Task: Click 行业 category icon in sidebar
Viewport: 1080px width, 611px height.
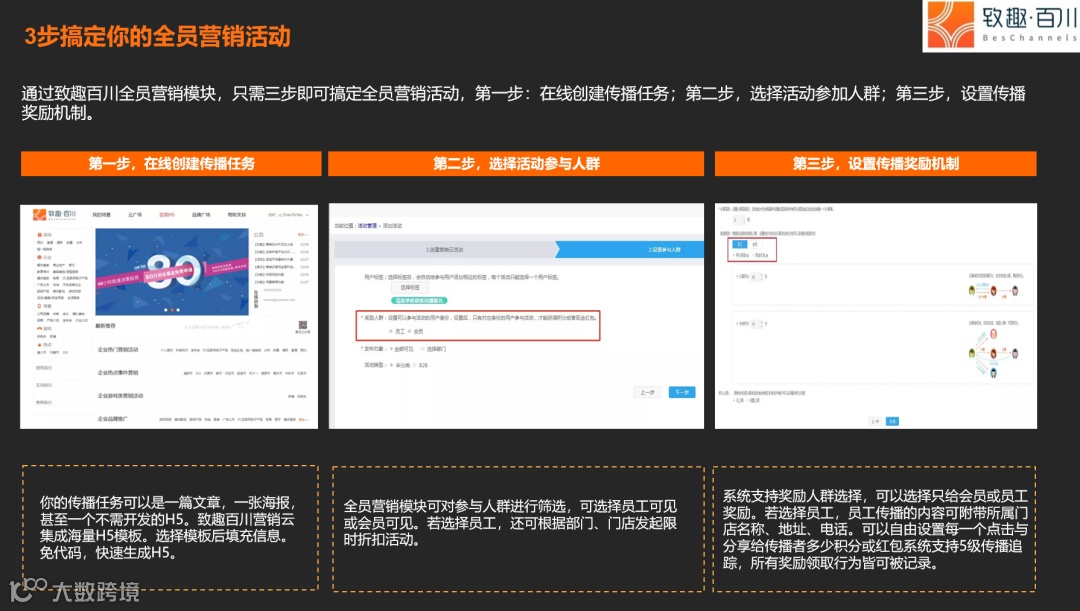Action: click(39, 257)
